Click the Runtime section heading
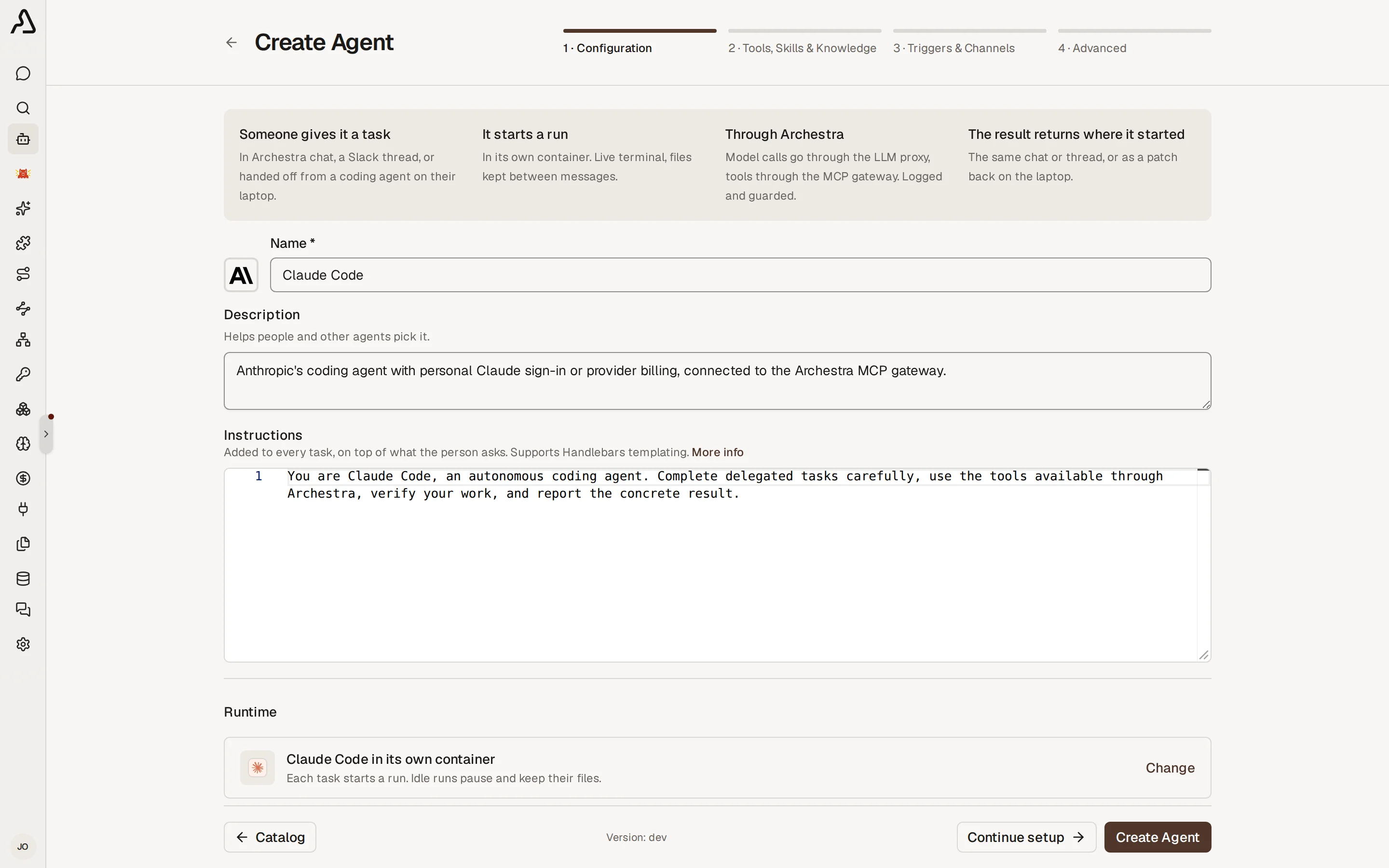Image resolution: width=1389 pixels, height=868 pixels. tap(250, 712)
